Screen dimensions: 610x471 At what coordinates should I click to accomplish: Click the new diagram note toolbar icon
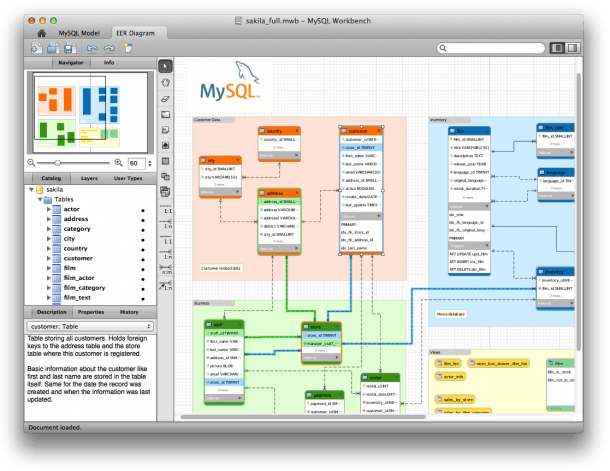[128, 48]
